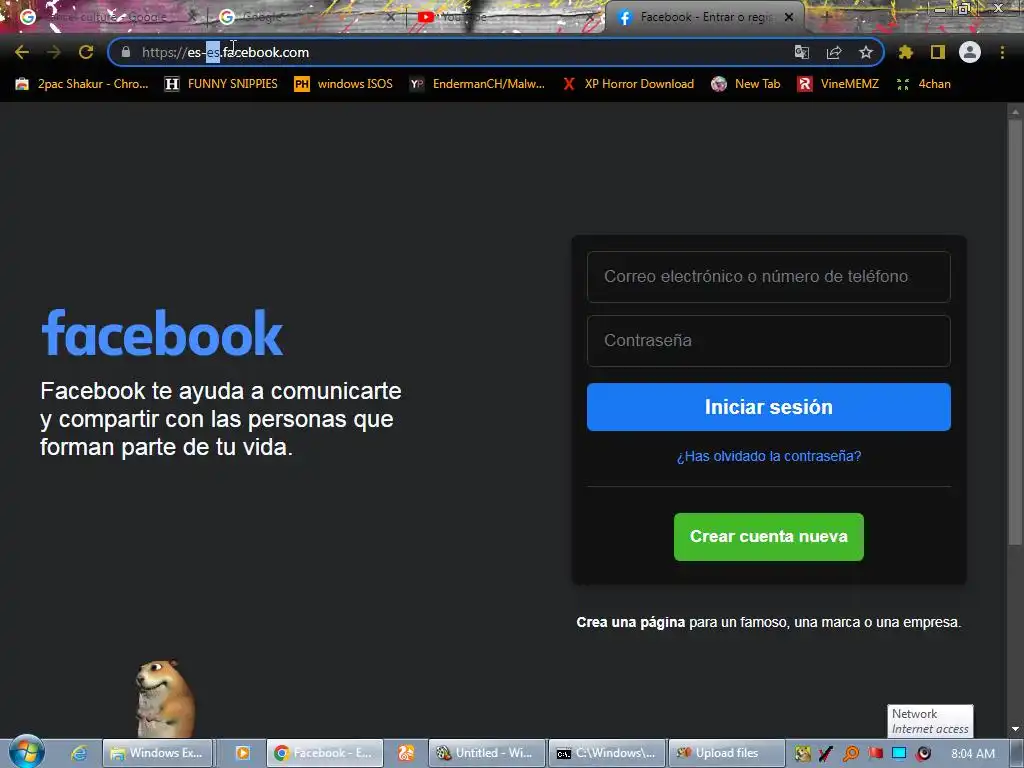Launch Internet Explorer from the taskbar
Image resolution: width=1024 pixels, height=768 pixels.
[x=79, y=753]
